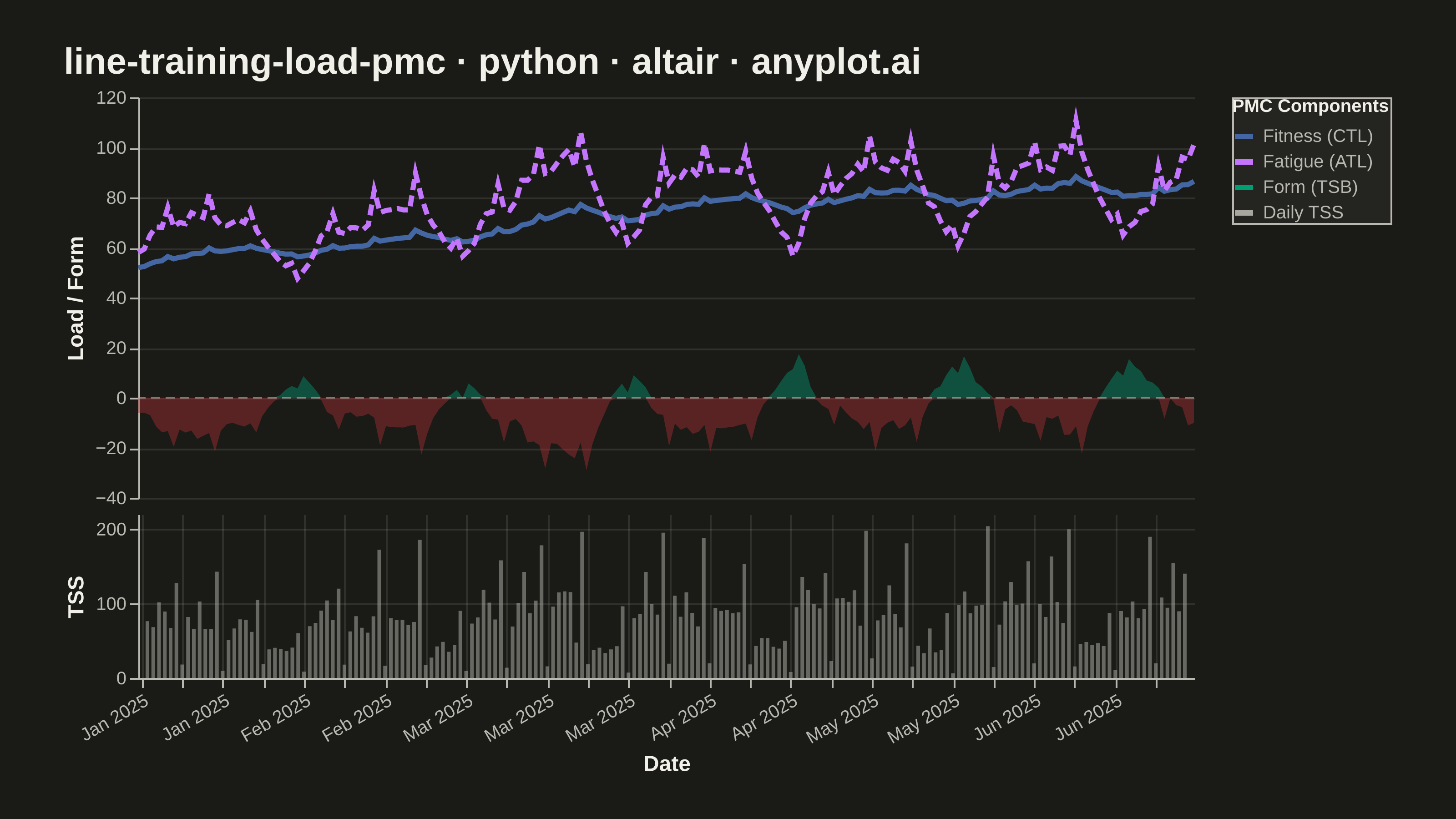
Task: Click the PMC Components legend title
Action: [1310, 106]
